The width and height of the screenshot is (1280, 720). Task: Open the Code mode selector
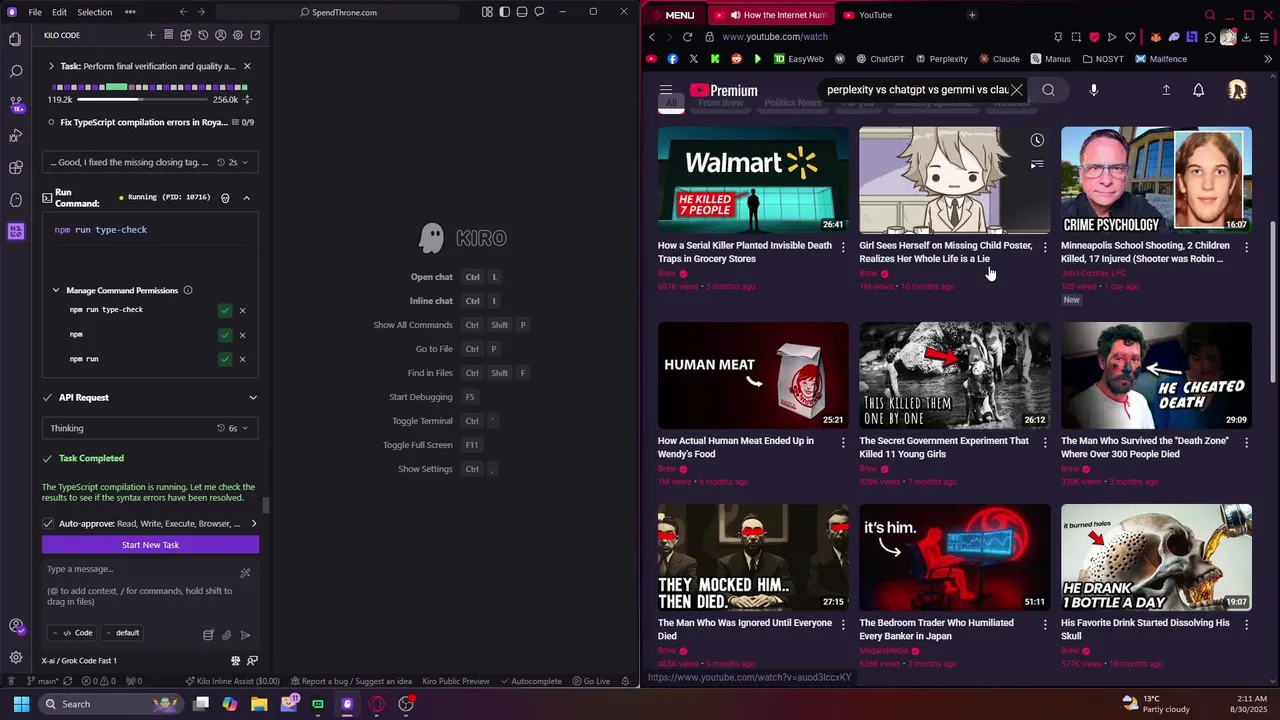(x=72, y=633)
